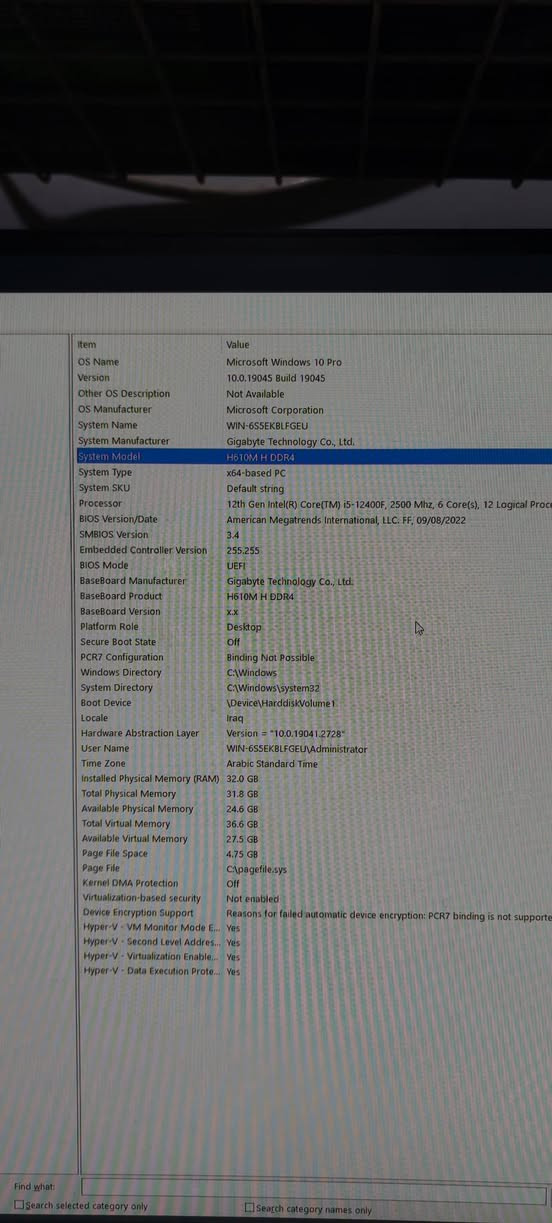Select Hyper-V Virtualization Enabled row
The image size is (552, 1223).
(313, 957)
